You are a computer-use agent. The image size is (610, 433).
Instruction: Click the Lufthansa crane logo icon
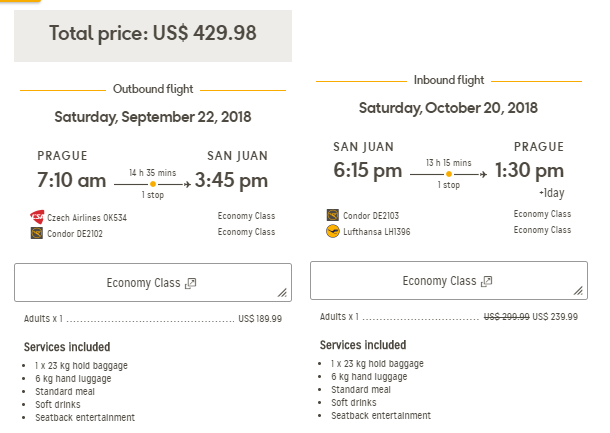click(333, 231)
